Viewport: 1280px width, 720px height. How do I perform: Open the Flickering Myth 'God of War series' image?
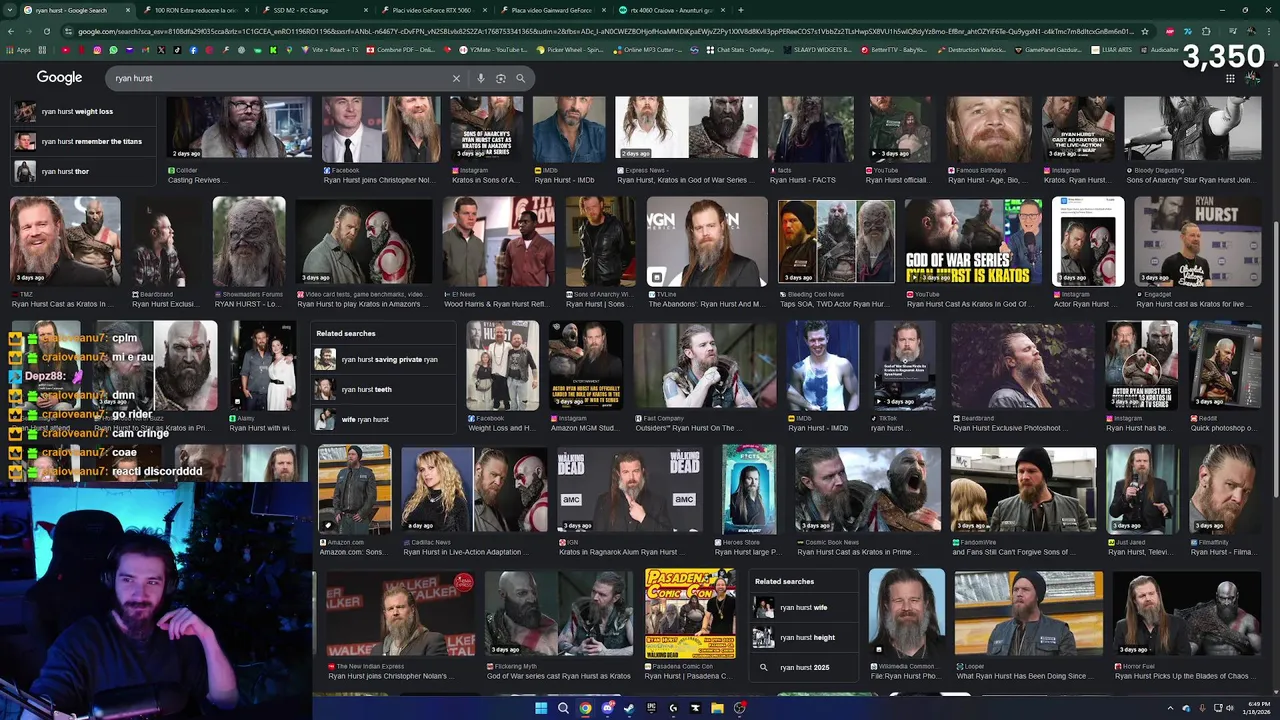pos(559,613)
